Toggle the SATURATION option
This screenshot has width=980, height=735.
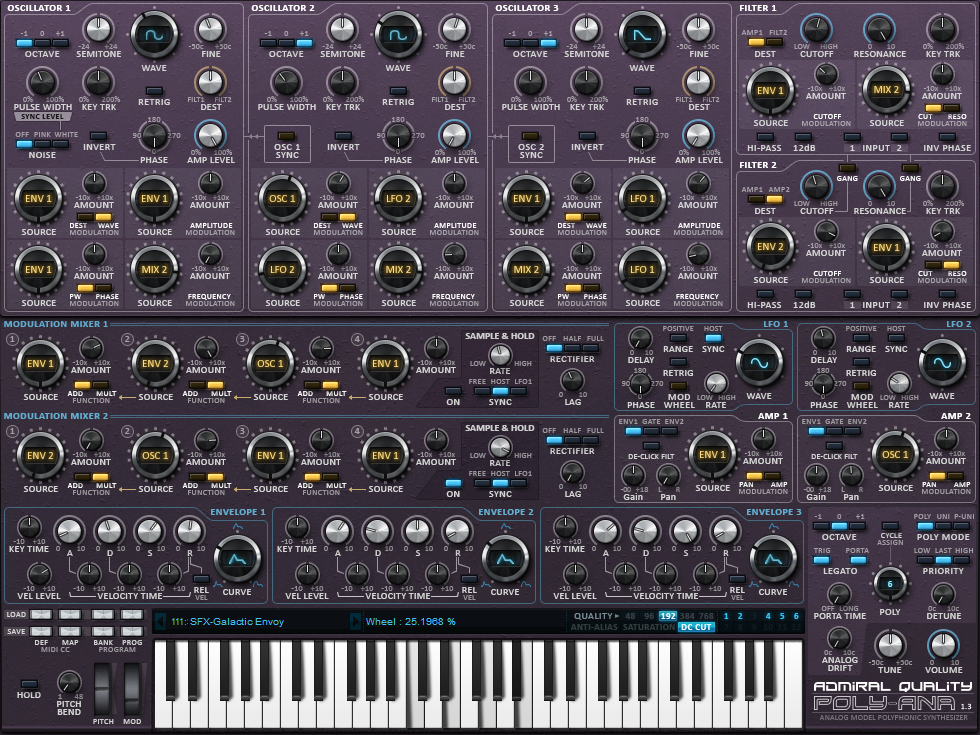coord(649,627)
